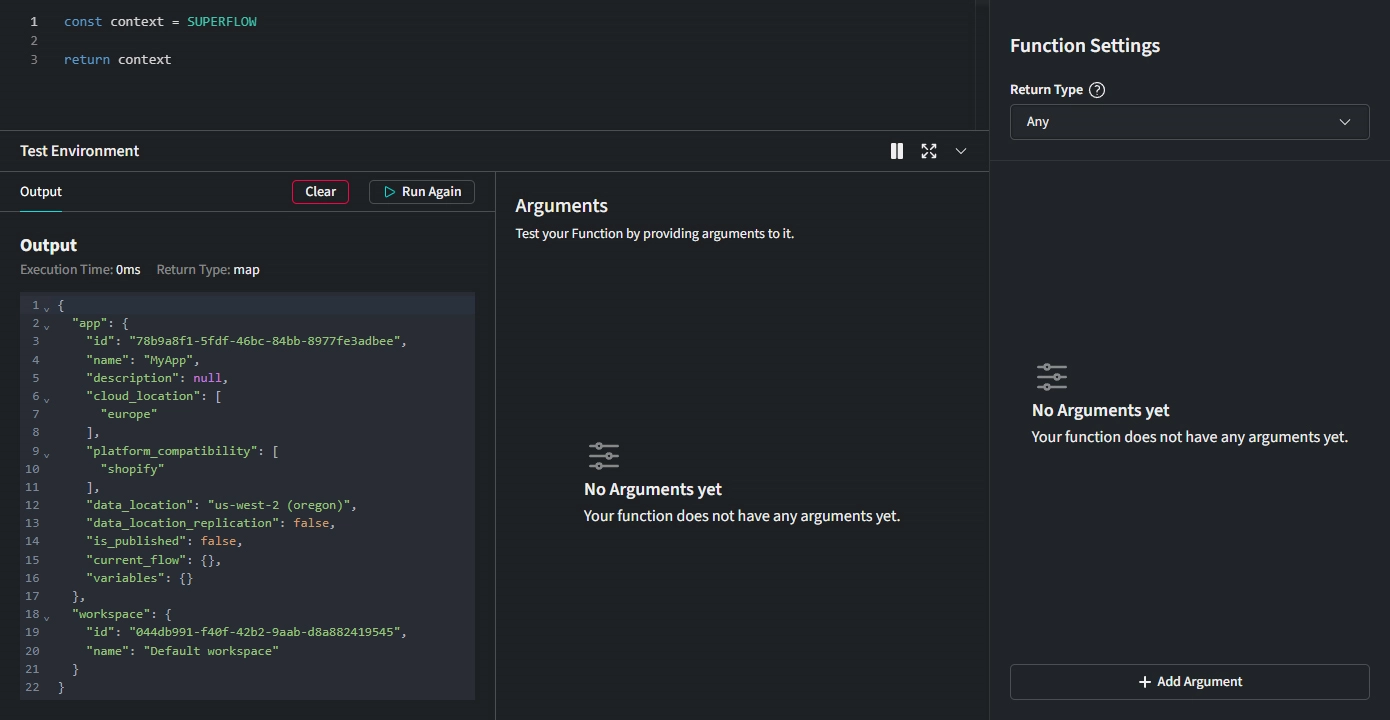This screenshot has width=1390, height=720.
Task: Collapse the "cloud_location" array fold arrow
Action: [x=46, y=399]
